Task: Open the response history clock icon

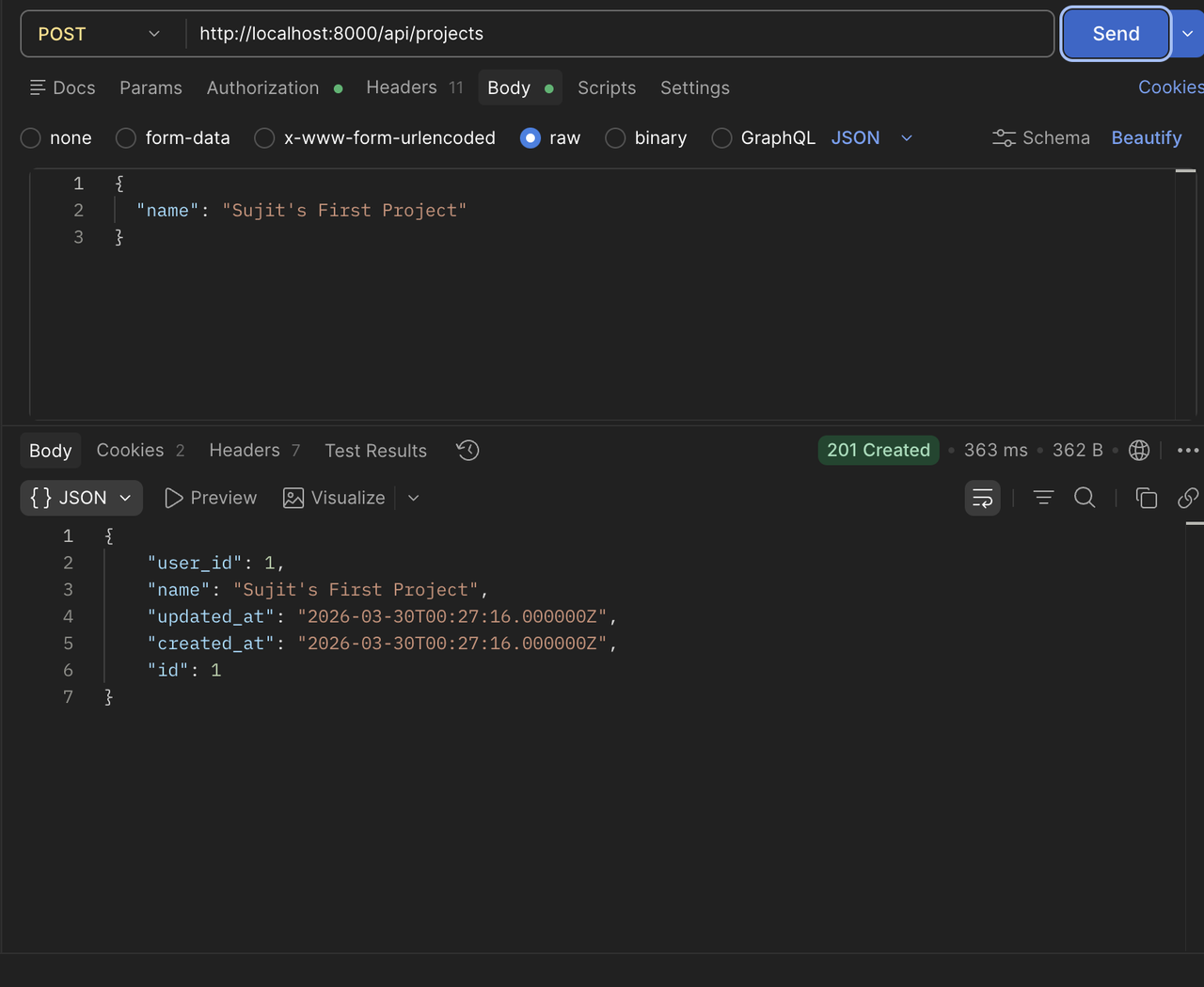Action: 467,451
